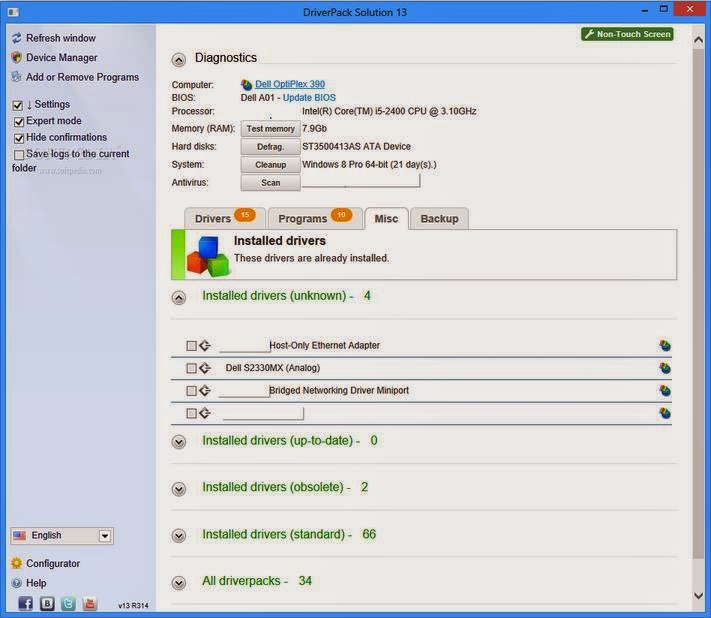Viewport: 711px width, 618px height.
Task: Check the Host-Only Ethernet Adapter checkbox
Action: [191, 346]
